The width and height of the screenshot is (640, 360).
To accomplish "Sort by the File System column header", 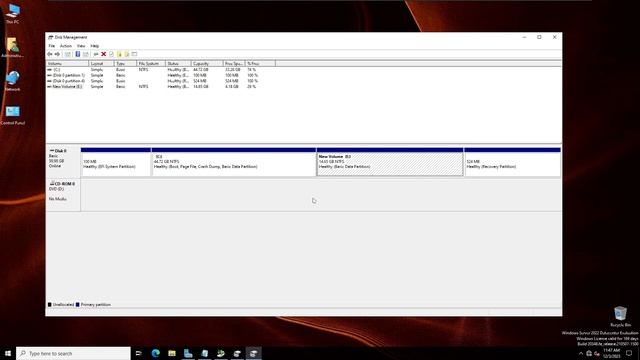I will [151, 64].
